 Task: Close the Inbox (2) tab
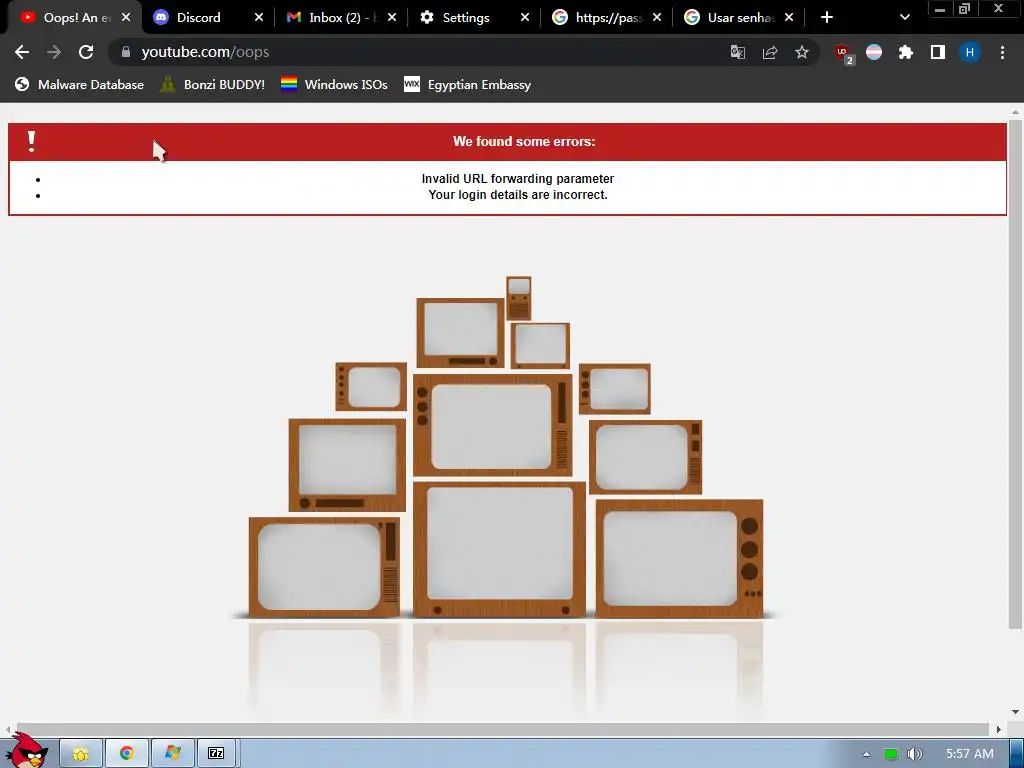[392, 18]
